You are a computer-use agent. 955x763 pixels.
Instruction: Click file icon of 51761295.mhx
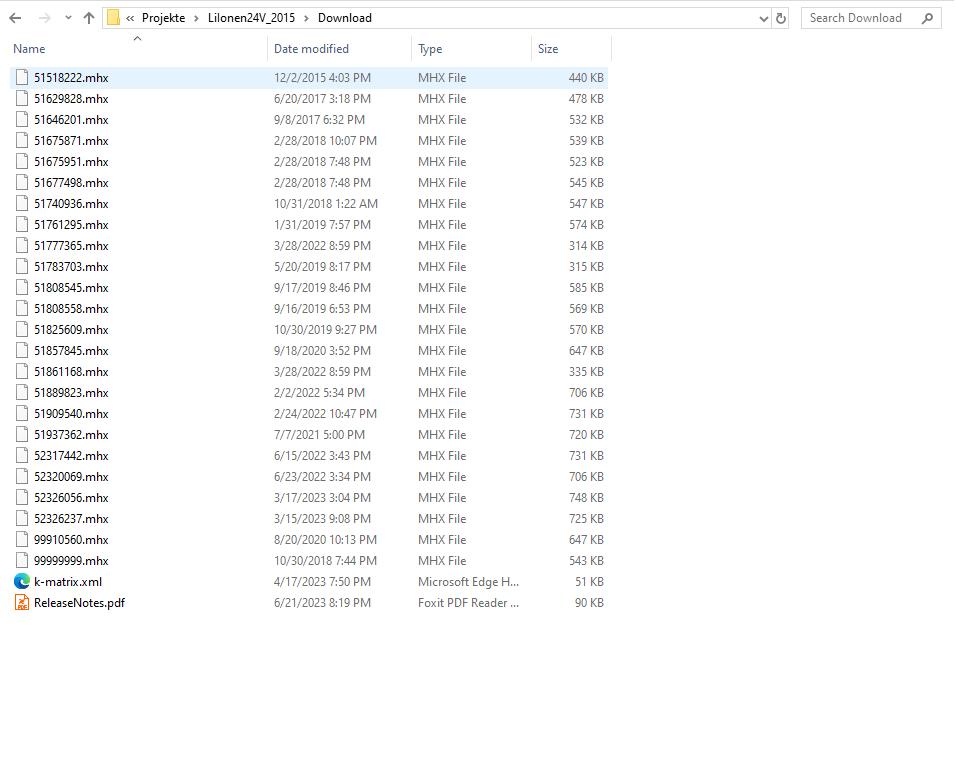point(22,224)
